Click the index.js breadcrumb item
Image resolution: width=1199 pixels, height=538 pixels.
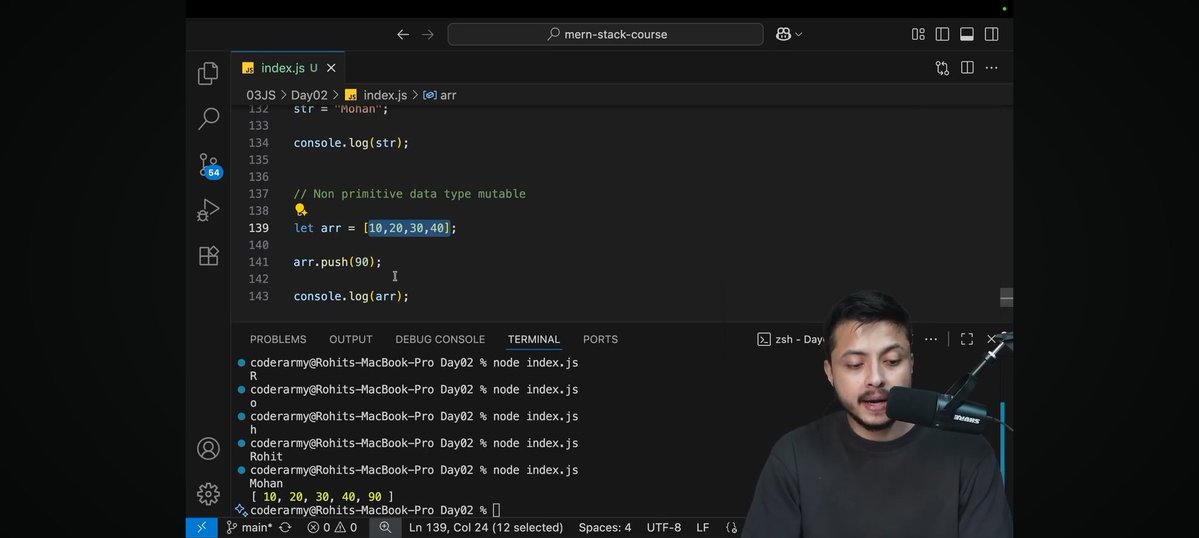pyautogui.click(x=376, y=96)
